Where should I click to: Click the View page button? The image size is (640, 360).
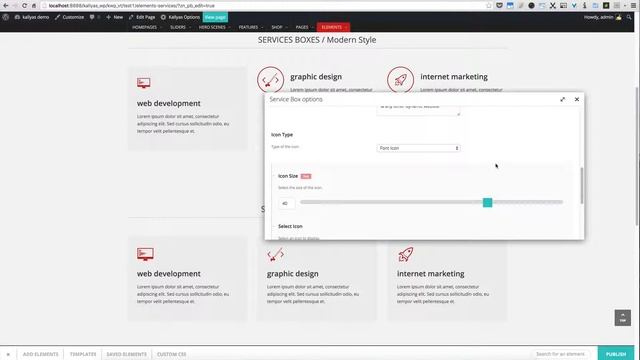tap(215, 17)
